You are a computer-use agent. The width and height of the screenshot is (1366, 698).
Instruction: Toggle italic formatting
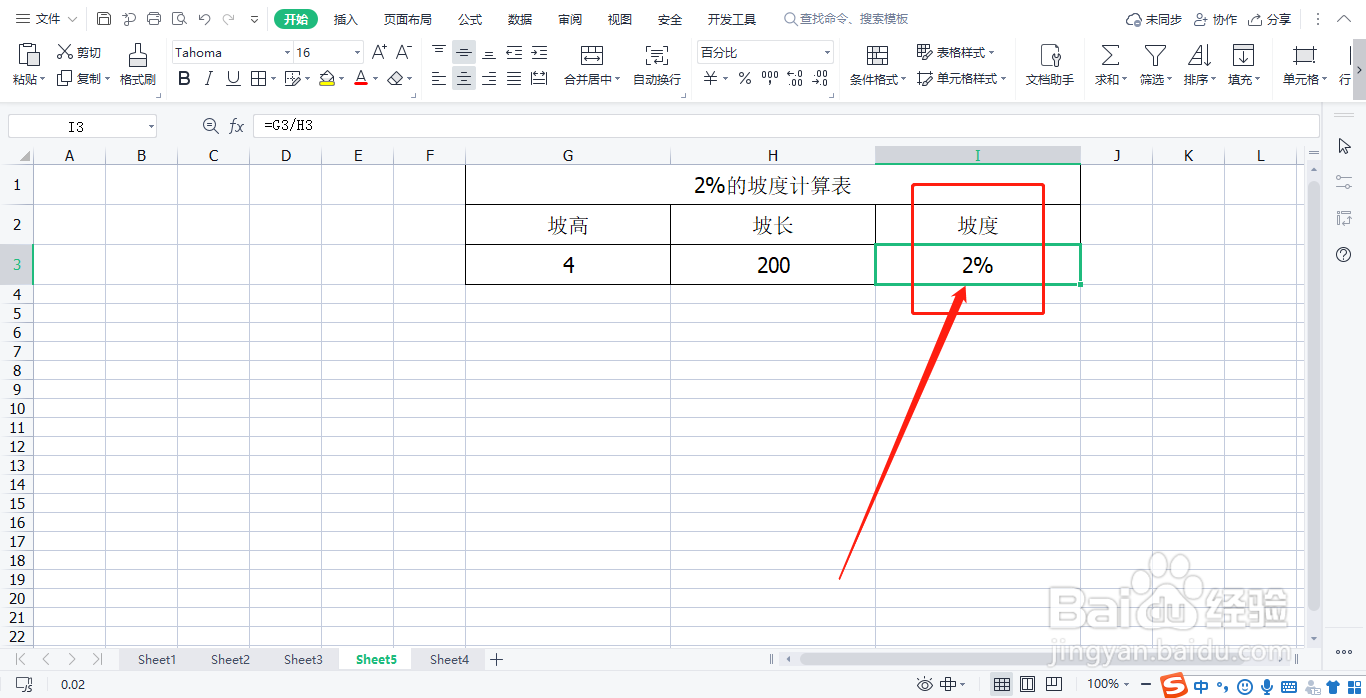[x=208, y=78]
